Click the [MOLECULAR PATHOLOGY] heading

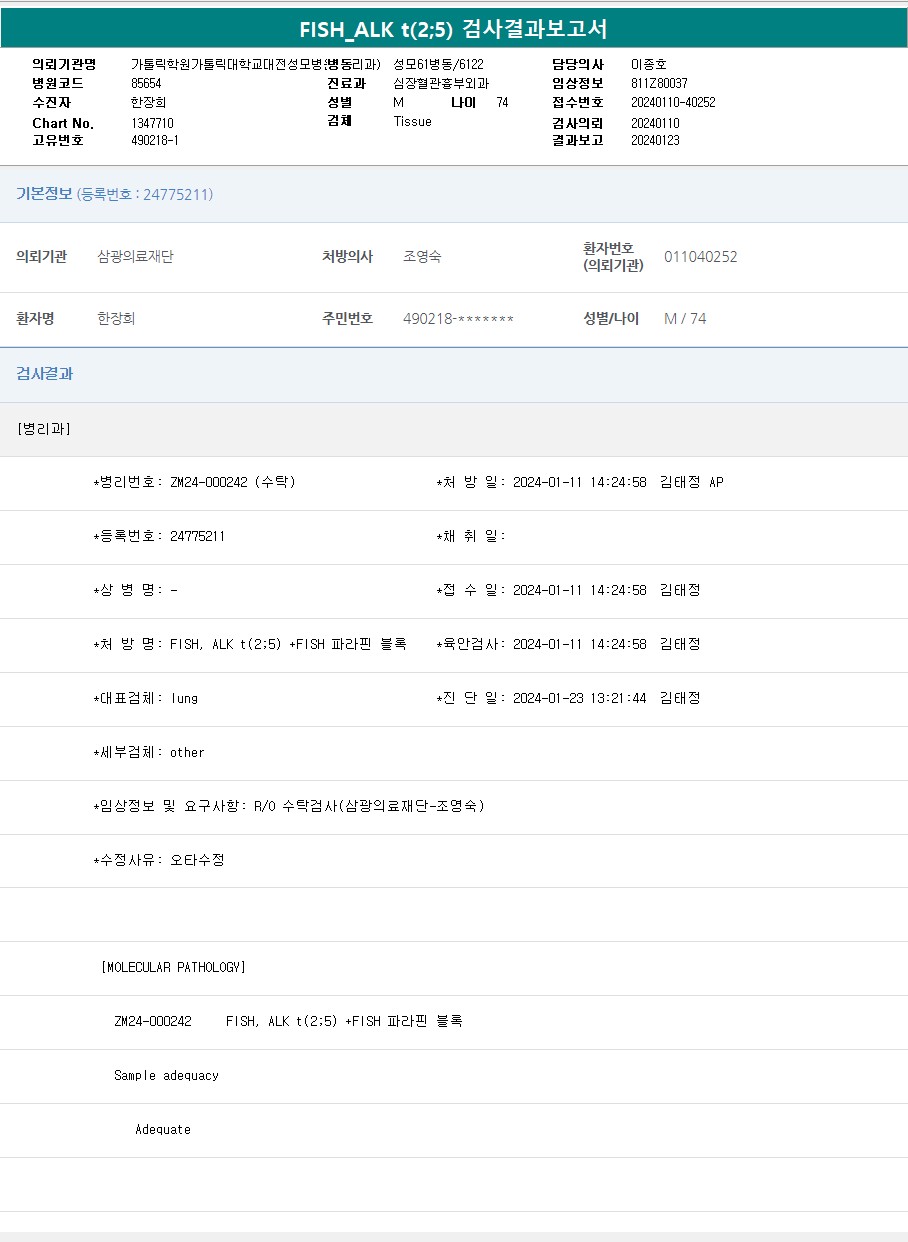click(173, 968)
